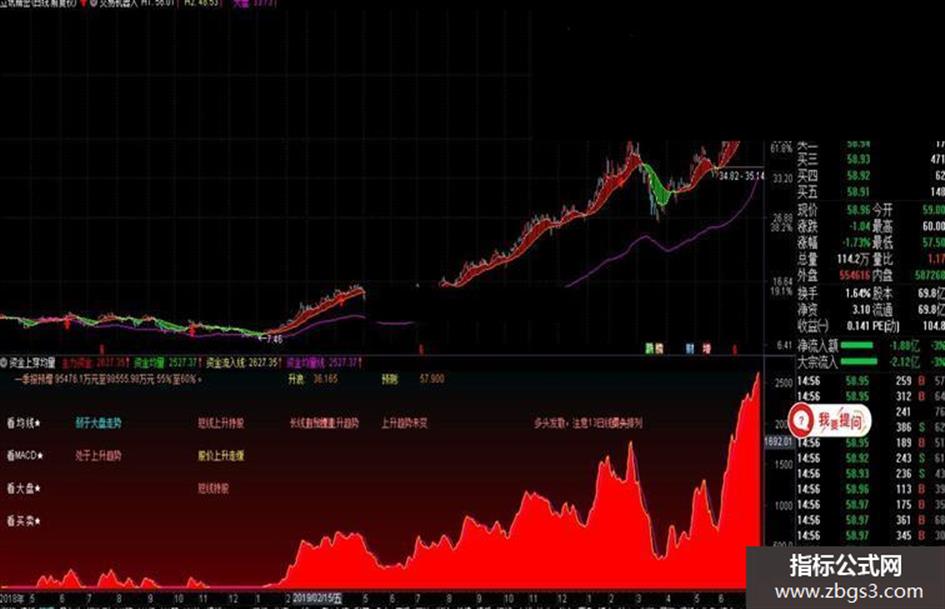The width and height of the screenshot is (945, 609).
Task: Click the tick row with volume 113
Action: coord(871,489)
